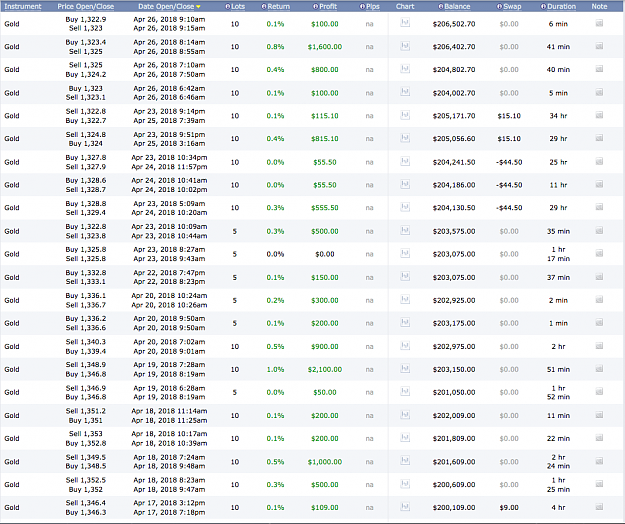
Task: Click the info icon beside the Duration header
Action: point(543,6)
